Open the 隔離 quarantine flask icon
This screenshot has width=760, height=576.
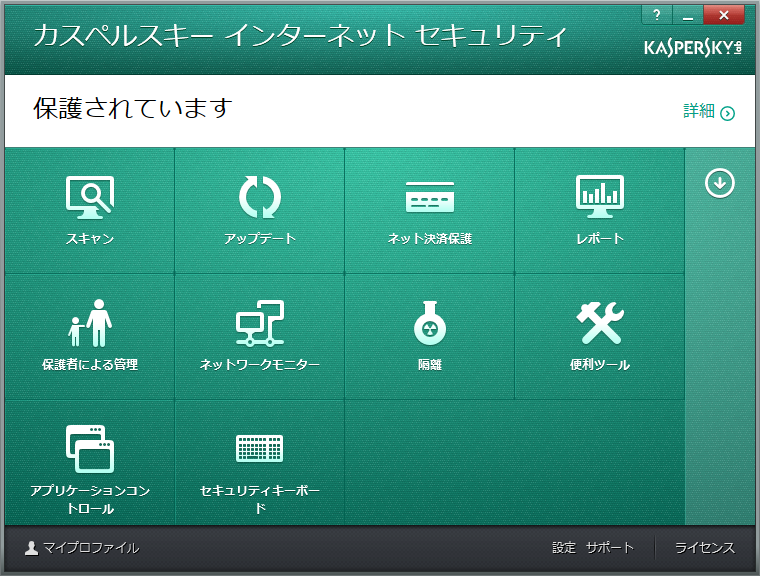coord(430,323)
